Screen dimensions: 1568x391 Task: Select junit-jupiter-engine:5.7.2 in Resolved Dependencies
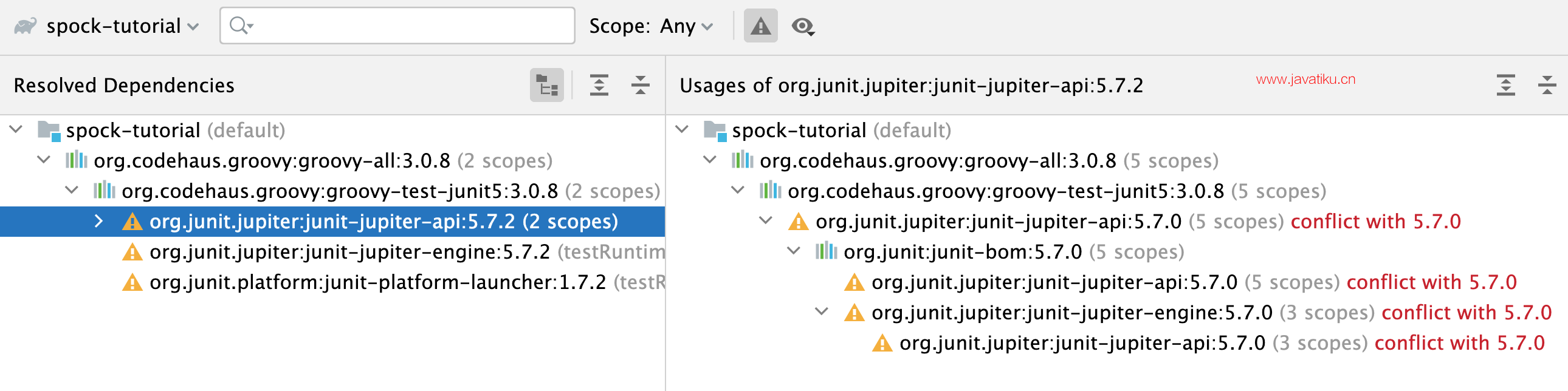point(349,252)
